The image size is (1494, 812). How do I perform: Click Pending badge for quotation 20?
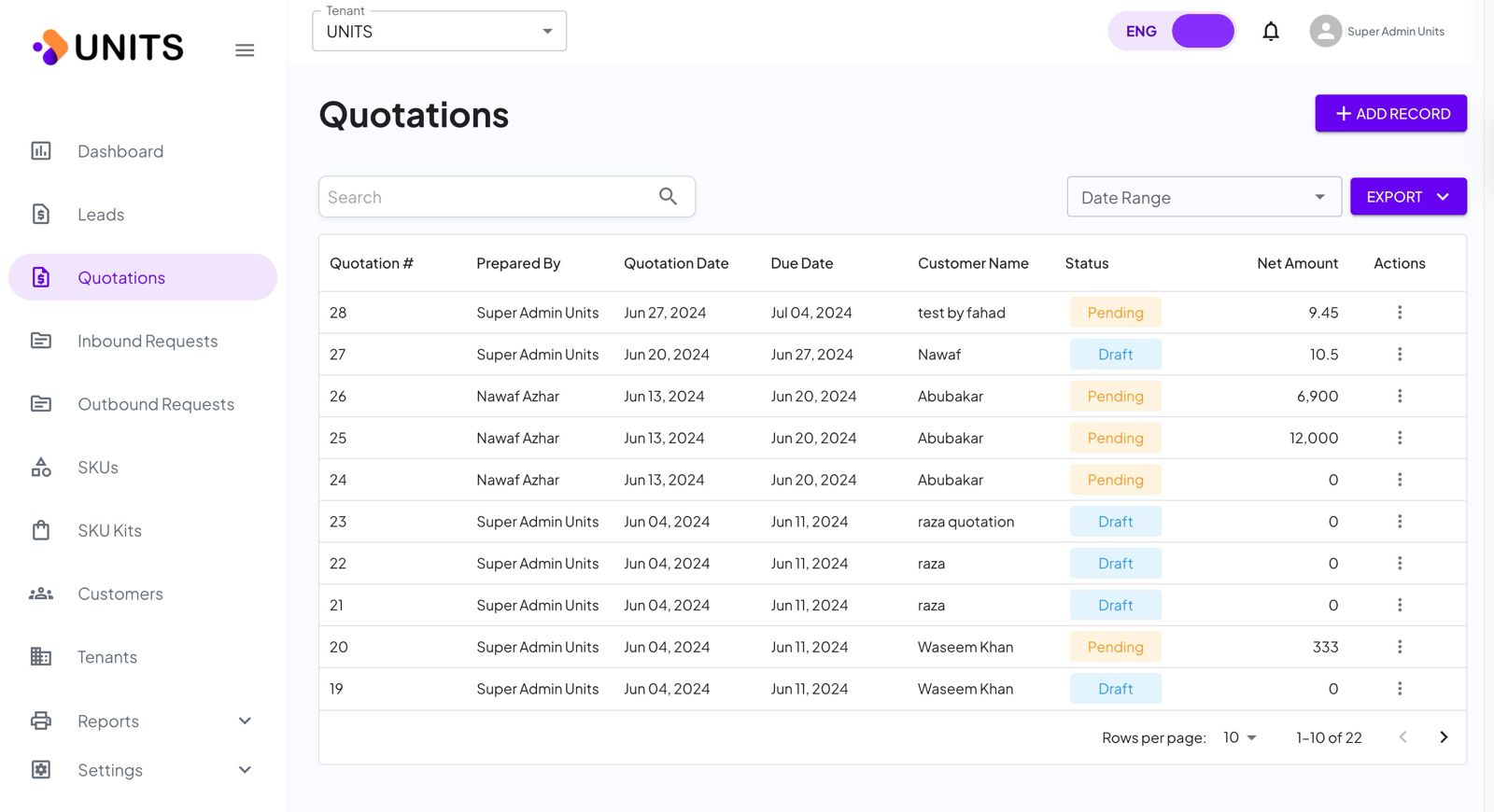[x=1116, y=647]
